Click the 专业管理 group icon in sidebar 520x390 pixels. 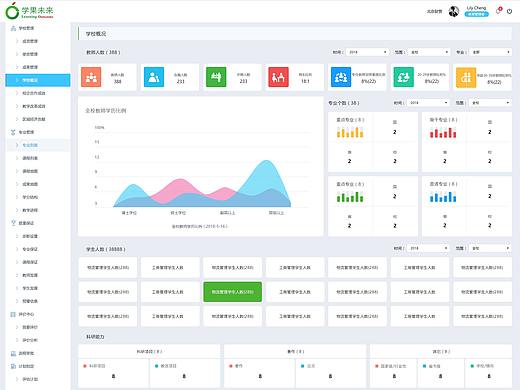tap(13, 132)
